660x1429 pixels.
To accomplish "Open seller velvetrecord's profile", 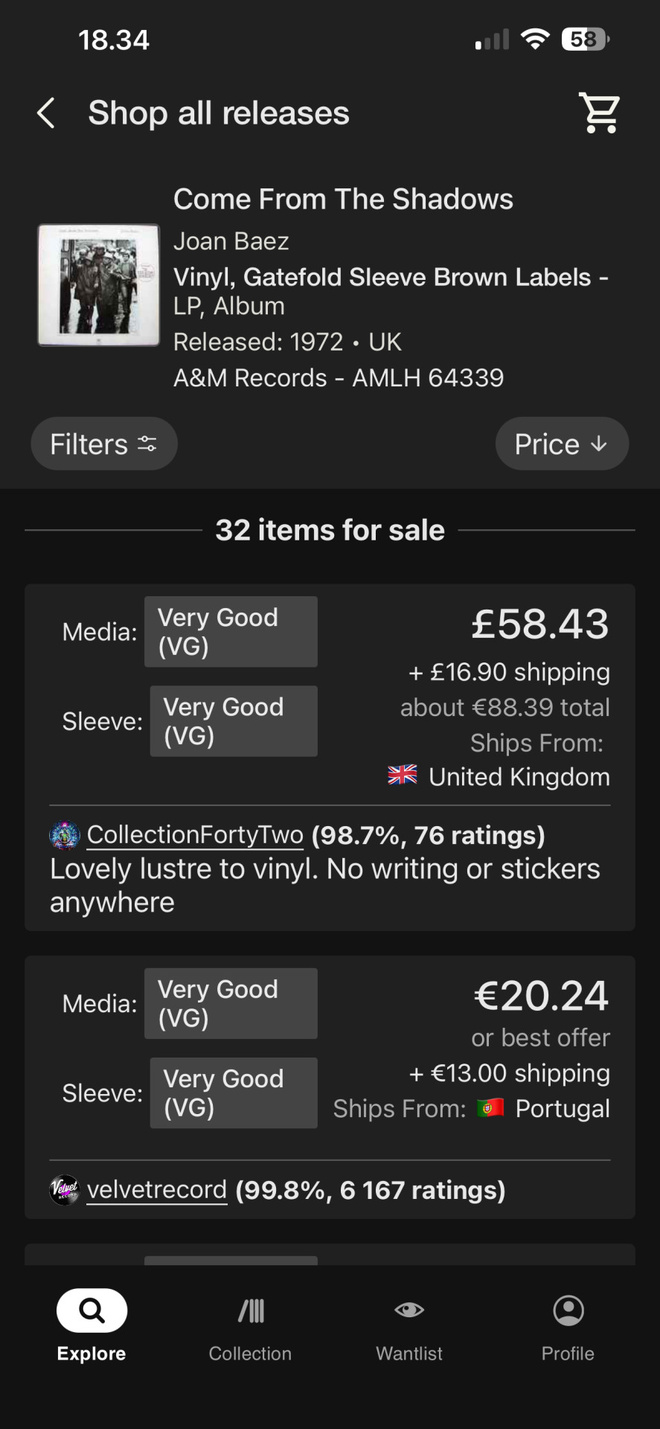I will (157, 1190).
